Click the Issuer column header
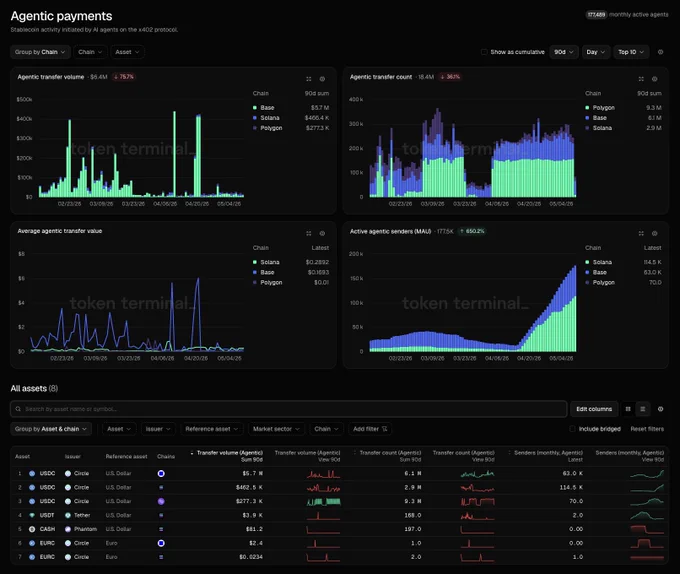This screenshot has height=574, width=680. pos(72,457)
